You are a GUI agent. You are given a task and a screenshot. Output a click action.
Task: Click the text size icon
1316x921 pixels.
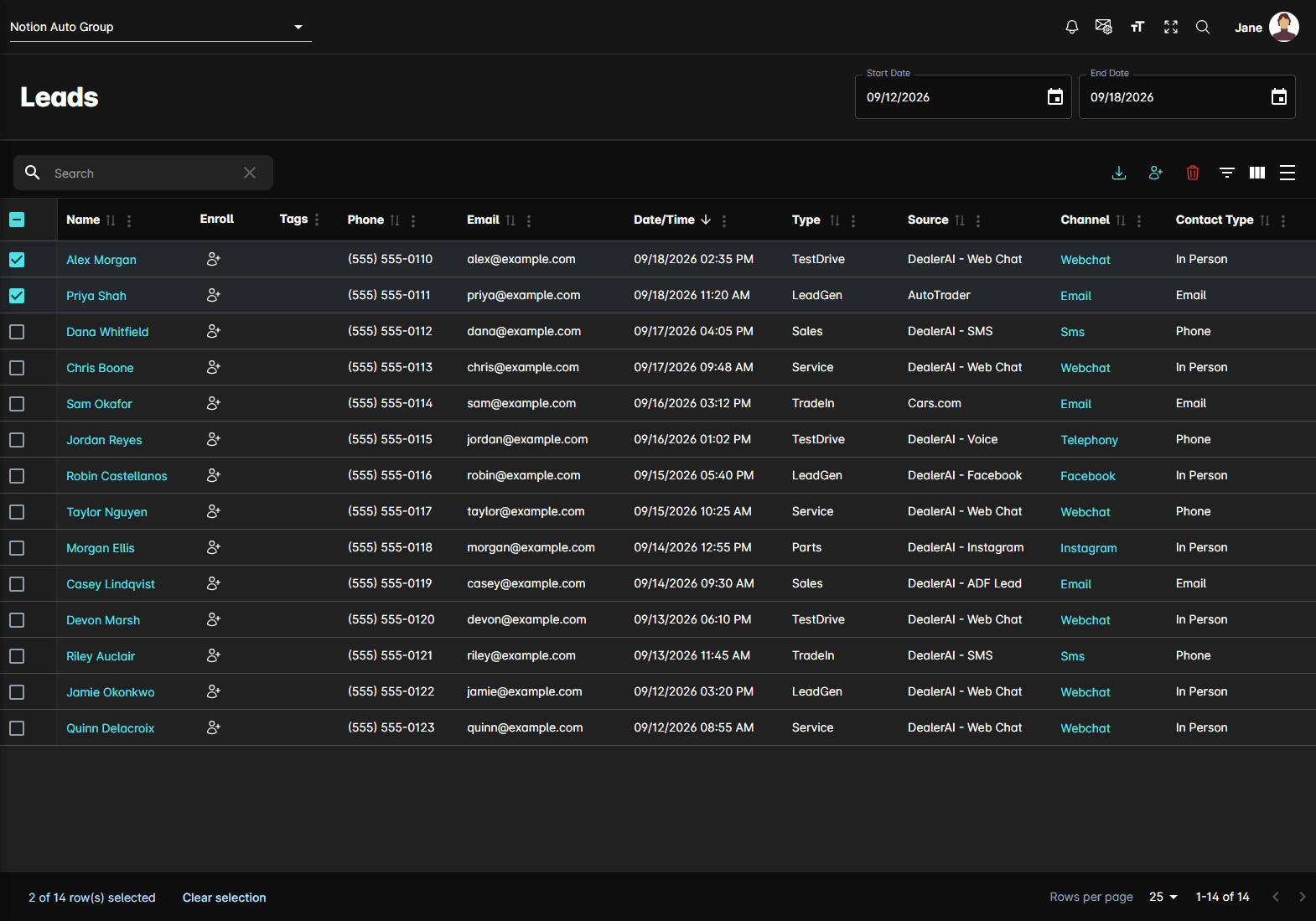[1137, 27]
